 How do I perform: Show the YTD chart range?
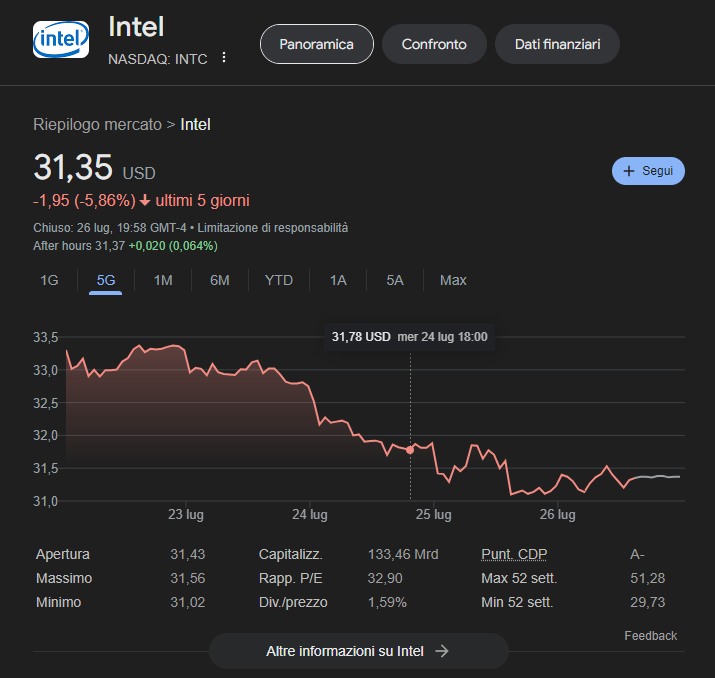(279, 280)
